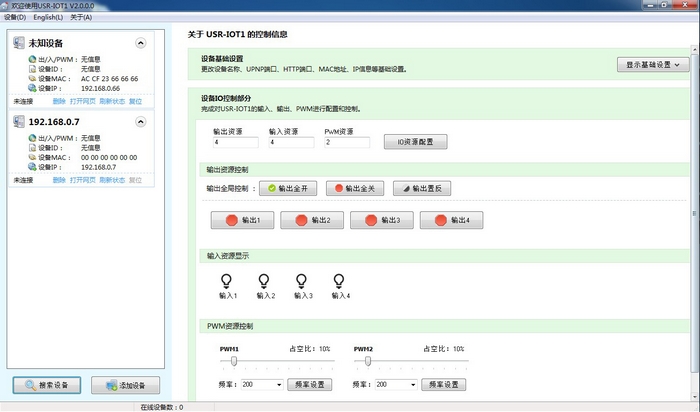Toggle the 输出1 output button
700x412 pixels.
coord(242,220)
